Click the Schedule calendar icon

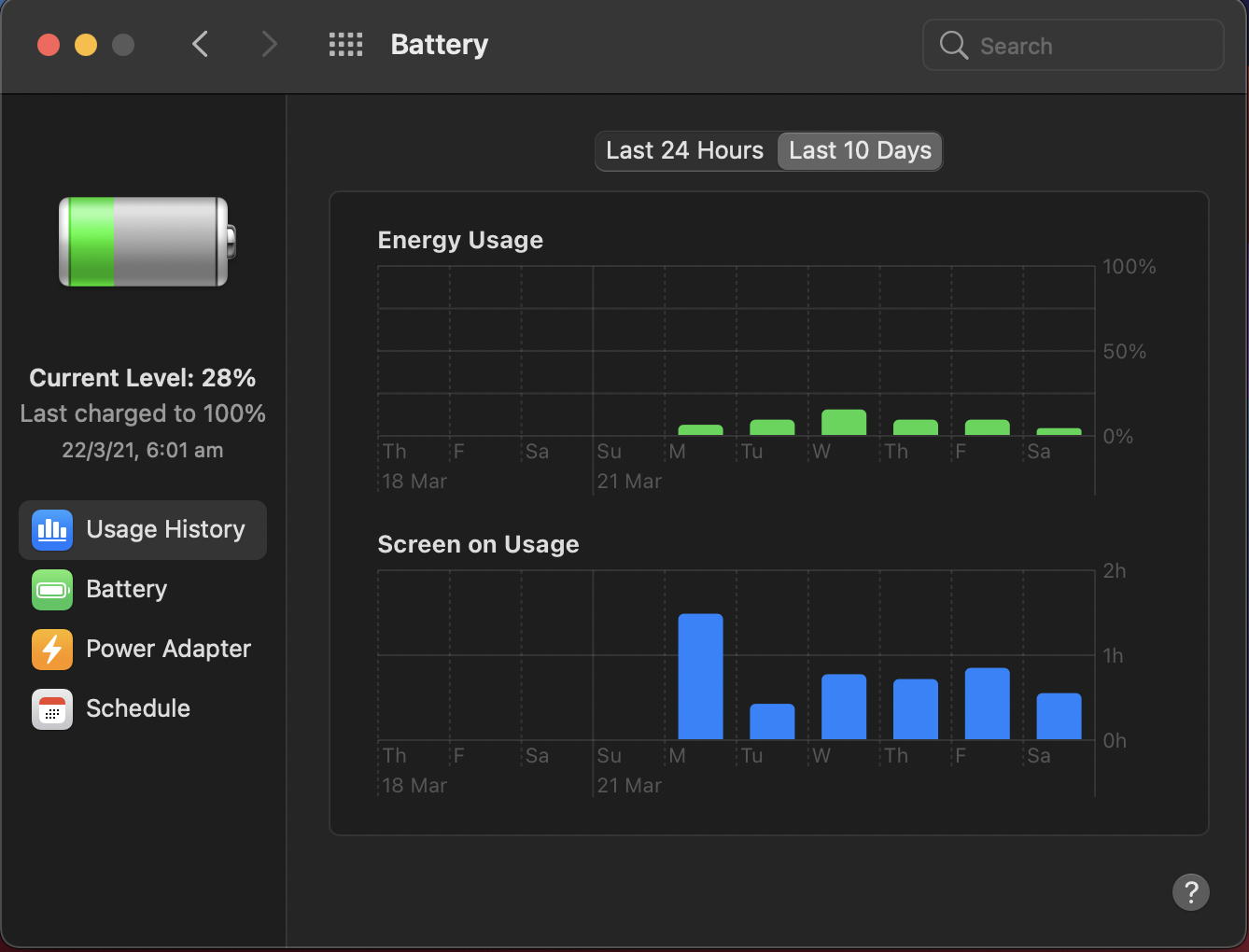52,709
